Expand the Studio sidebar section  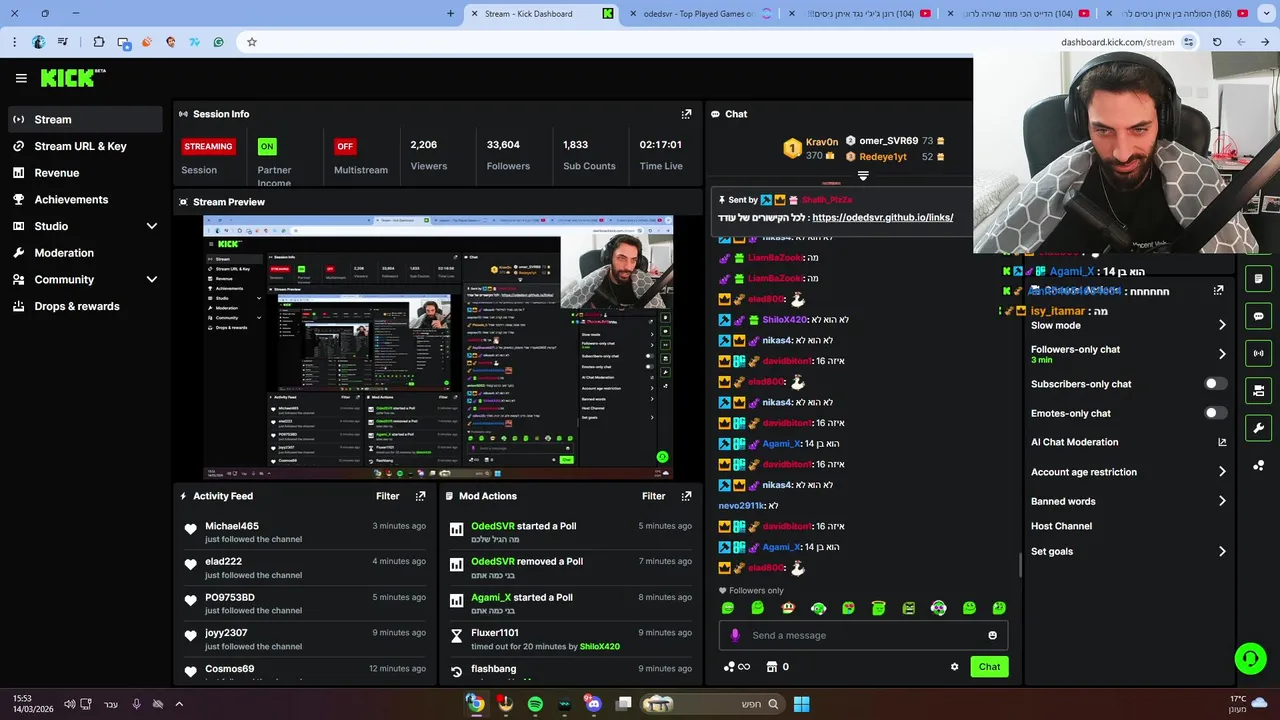tap(152, 226)
